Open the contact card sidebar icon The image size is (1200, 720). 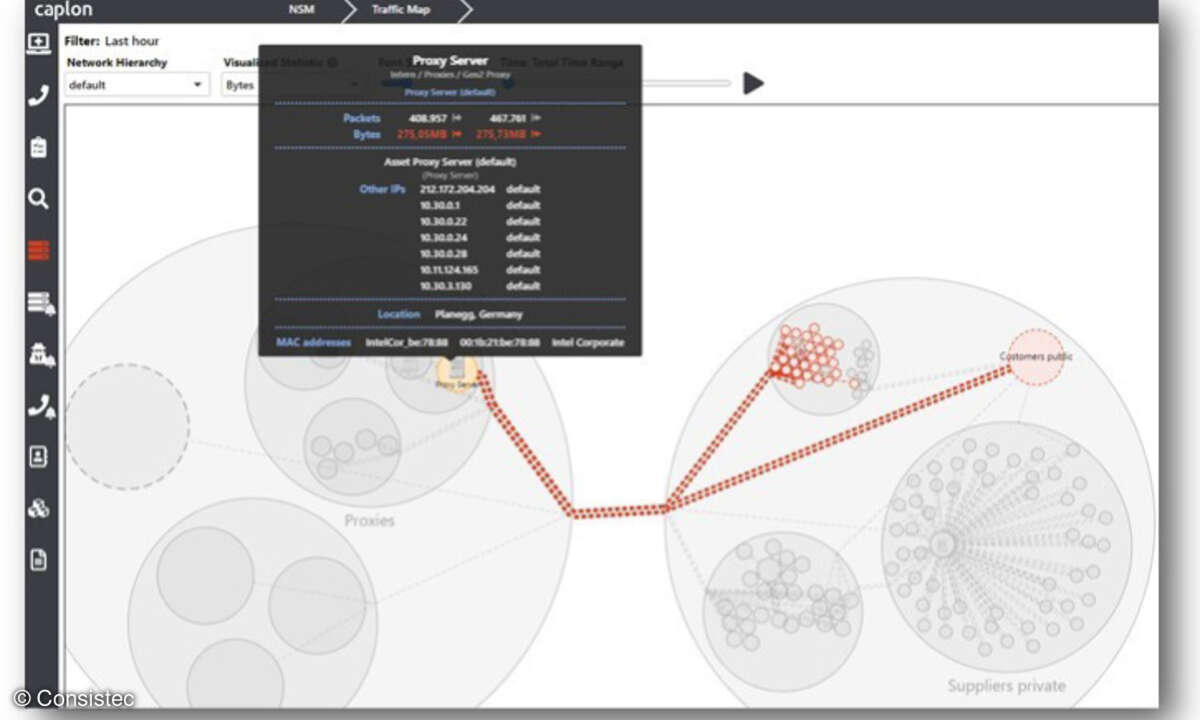tap(38, 457)
